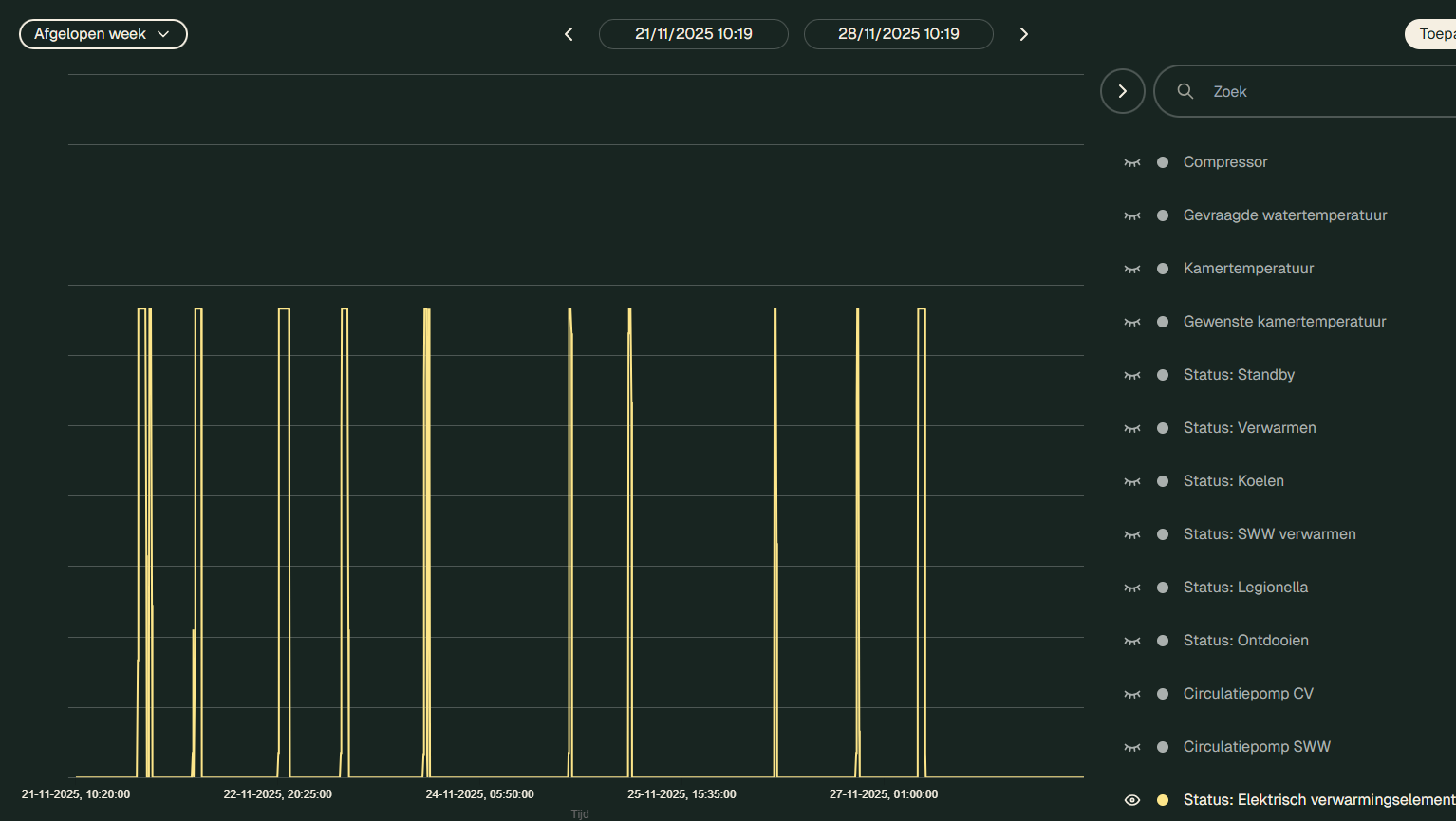Select Status: Elektrisch verwarmingselement label
Screen dimensions: 1456x821
click(x=1319, y=800)
